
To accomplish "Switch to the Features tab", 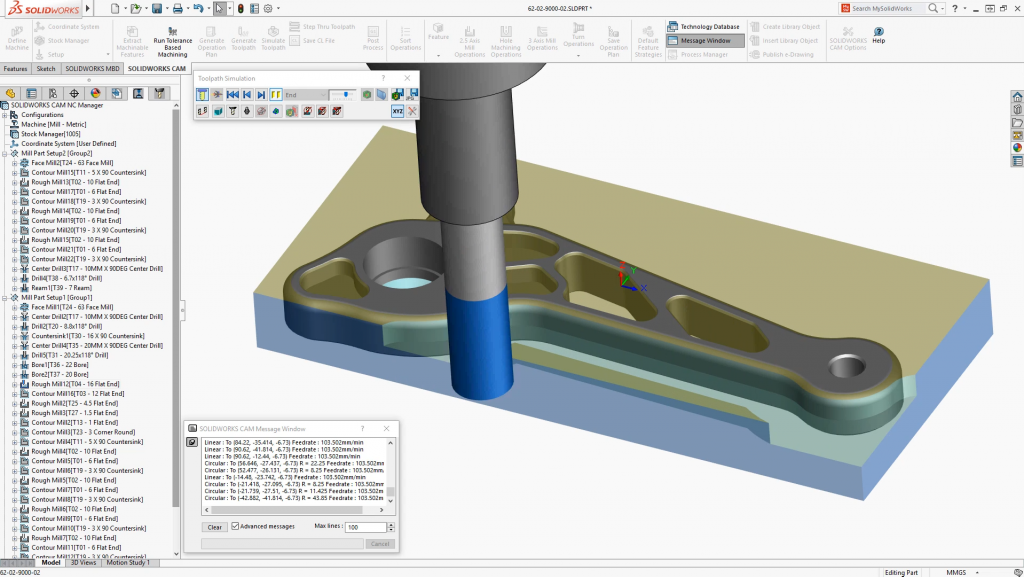I will coord(15,69).
